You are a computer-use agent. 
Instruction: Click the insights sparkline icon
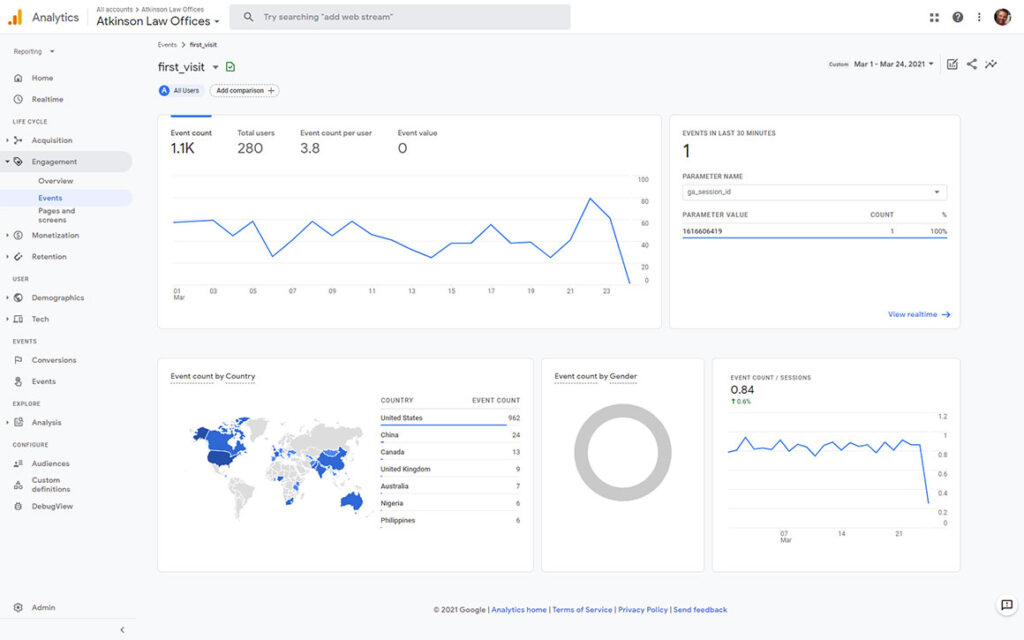coord(991,64)
